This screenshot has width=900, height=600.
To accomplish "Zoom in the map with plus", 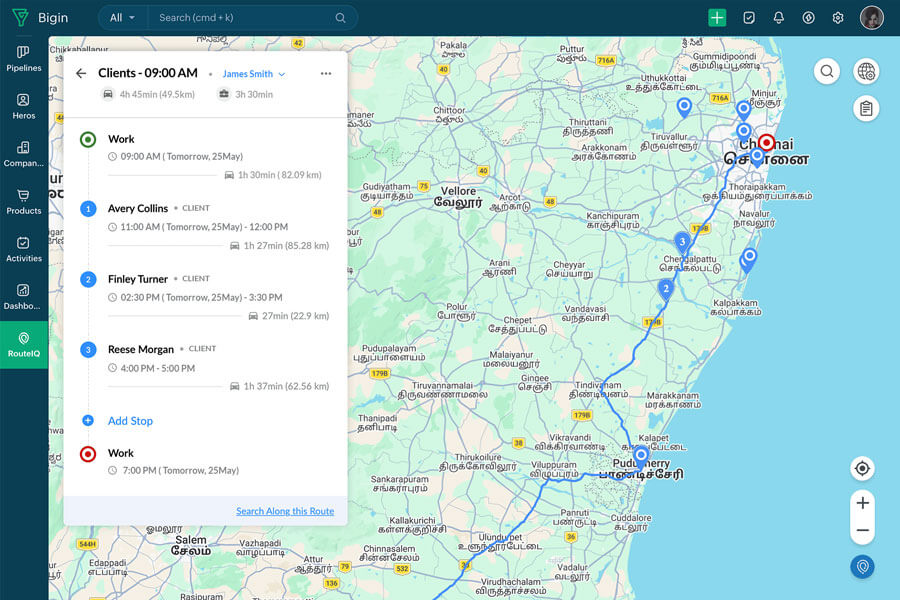I will click(x=862, y=504).
